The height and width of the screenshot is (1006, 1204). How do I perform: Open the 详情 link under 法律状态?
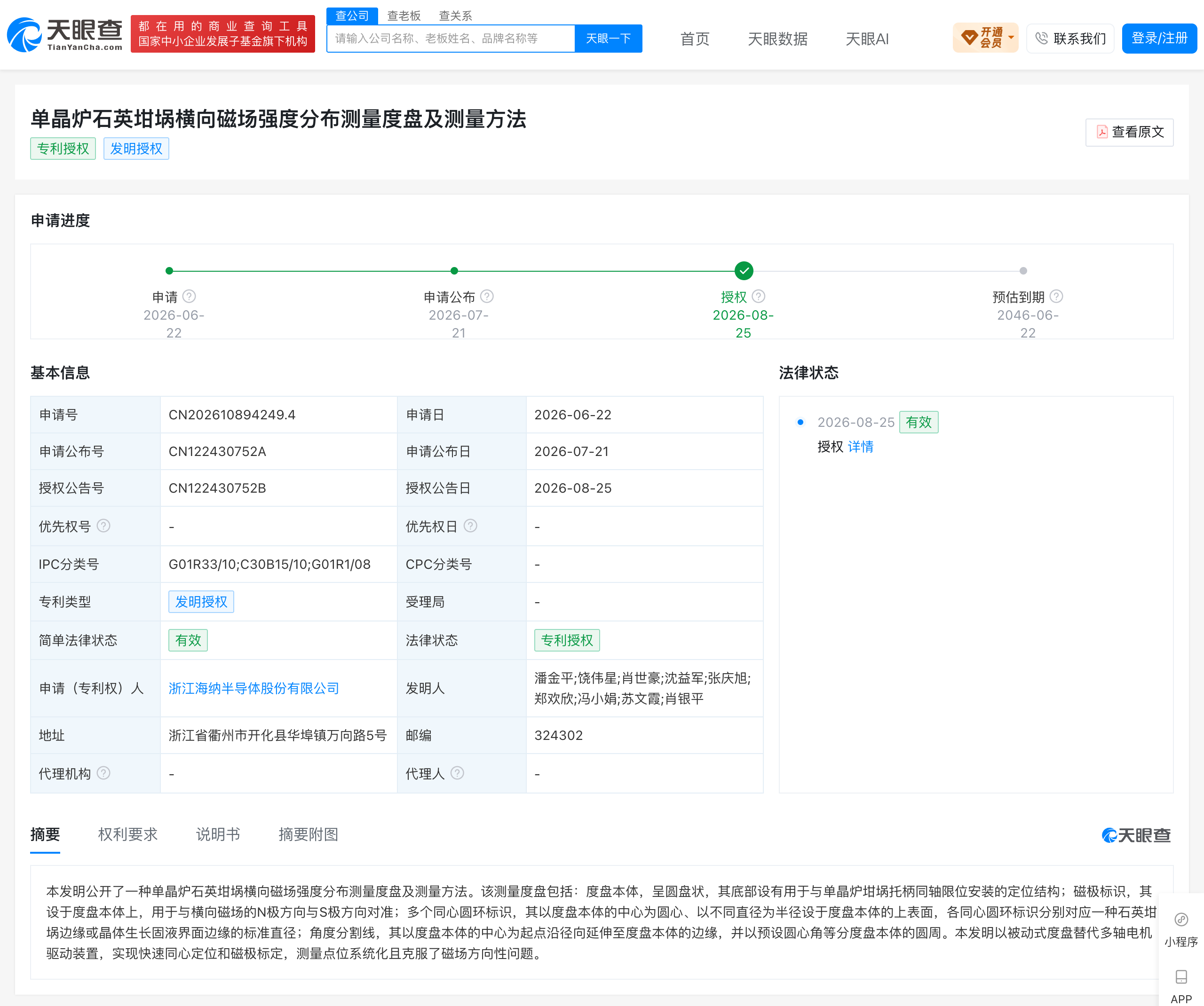tap(860, 447)
